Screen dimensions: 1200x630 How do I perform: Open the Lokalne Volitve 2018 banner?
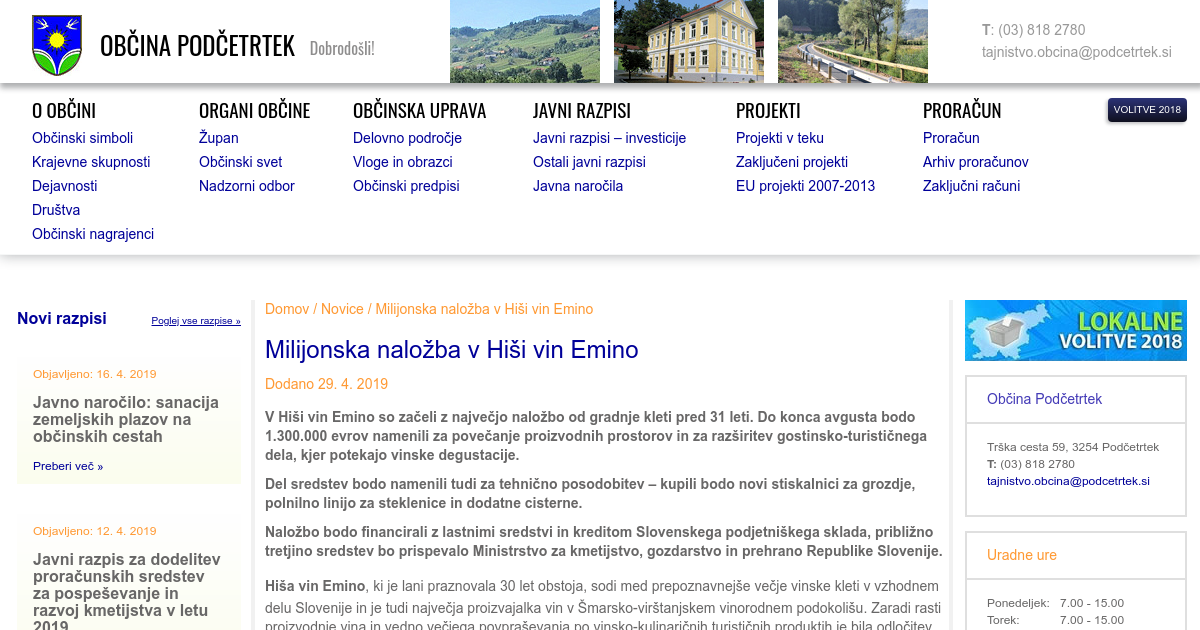point(1075,330)
